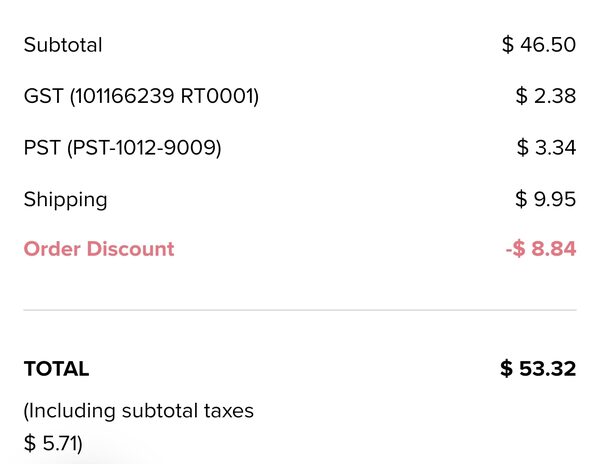The height and width of the screenshot is (464, 600).
Task: Click the bold TOTAL label
Action: pos(56,369)
